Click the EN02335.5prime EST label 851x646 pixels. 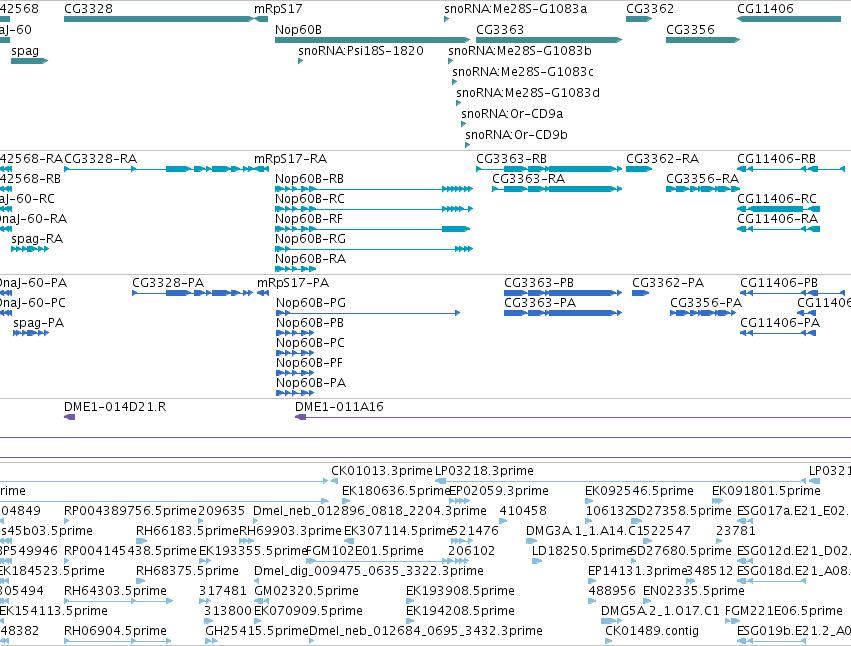(x=694, y=591)
